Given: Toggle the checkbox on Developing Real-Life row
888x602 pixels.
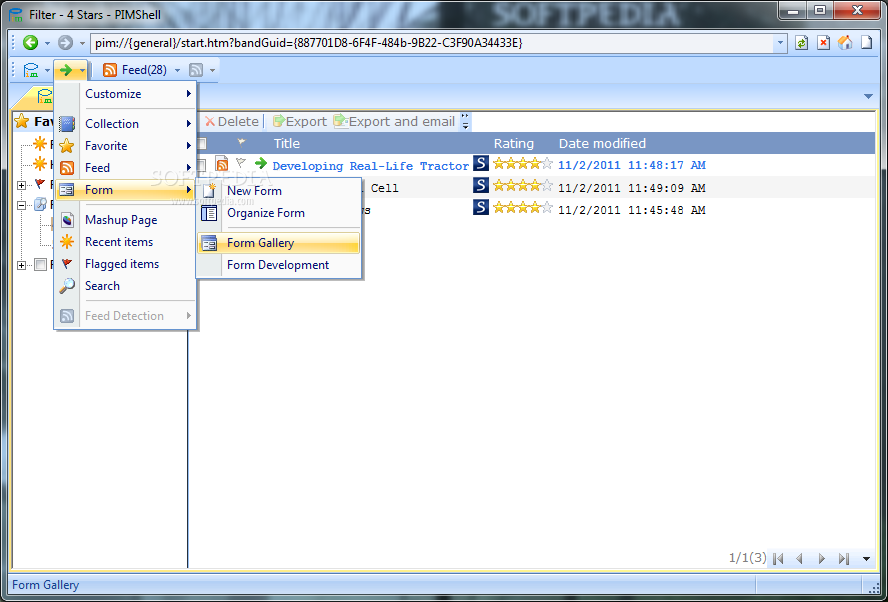Looking at the screenshot, I should [201, 165].
